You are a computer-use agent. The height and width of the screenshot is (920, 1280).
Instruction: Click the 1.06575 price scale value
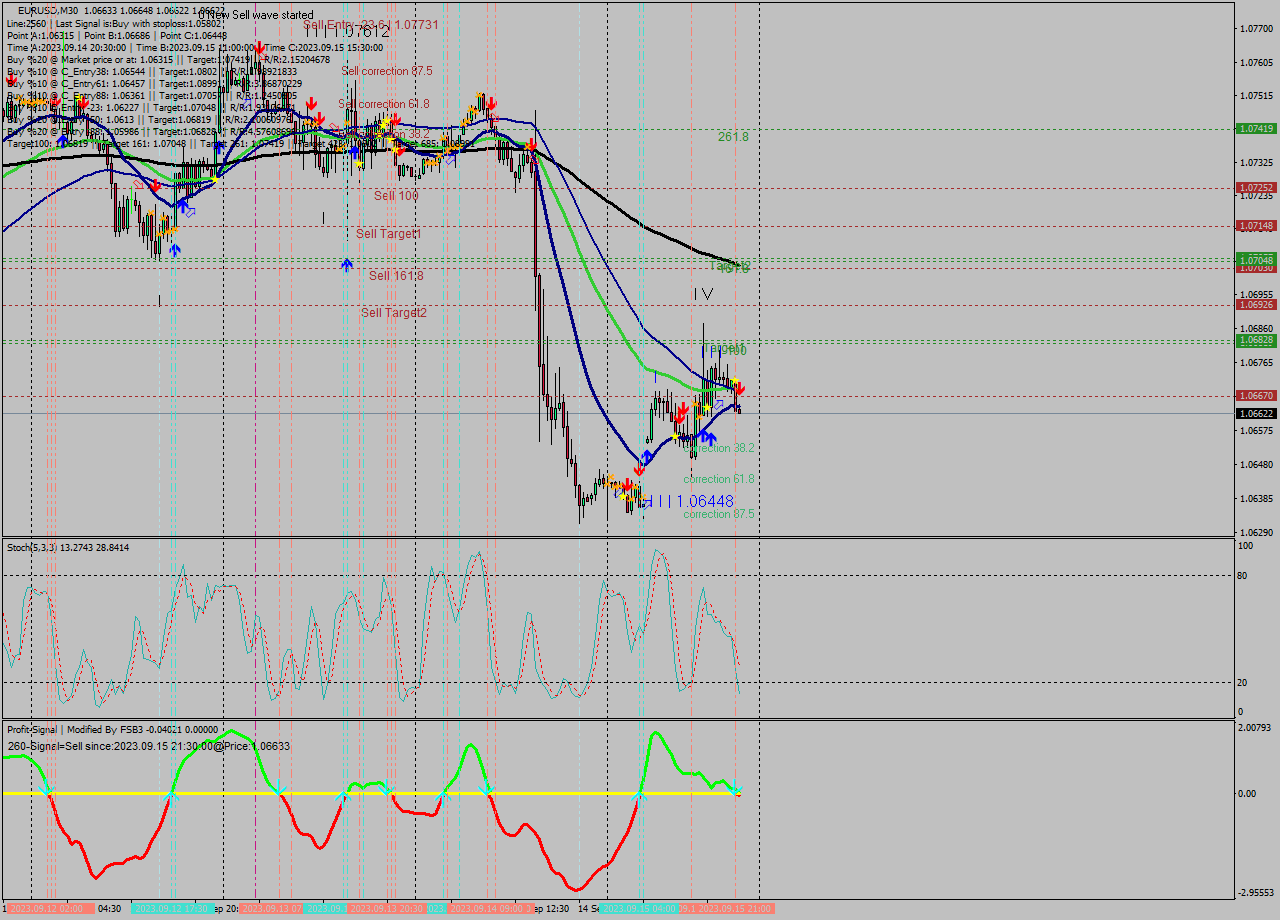coord(1257,431)
